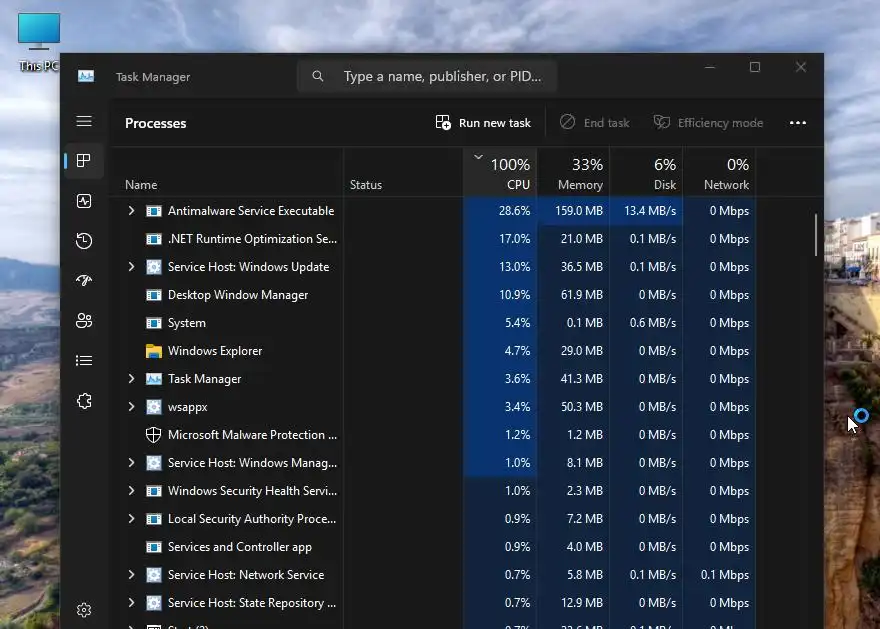Sort by the Network column header
This screenshot has height=629, width=880.
(x=719, y=173)
